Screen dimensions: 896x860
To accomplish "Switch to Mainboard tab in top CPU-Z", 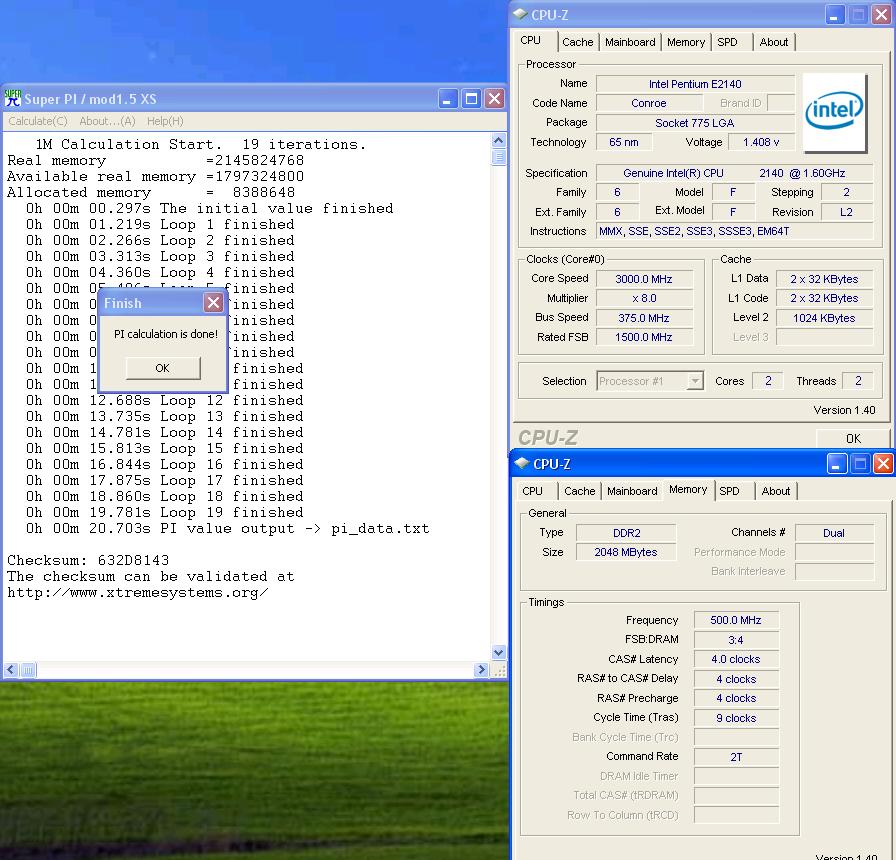I will 630,42.
